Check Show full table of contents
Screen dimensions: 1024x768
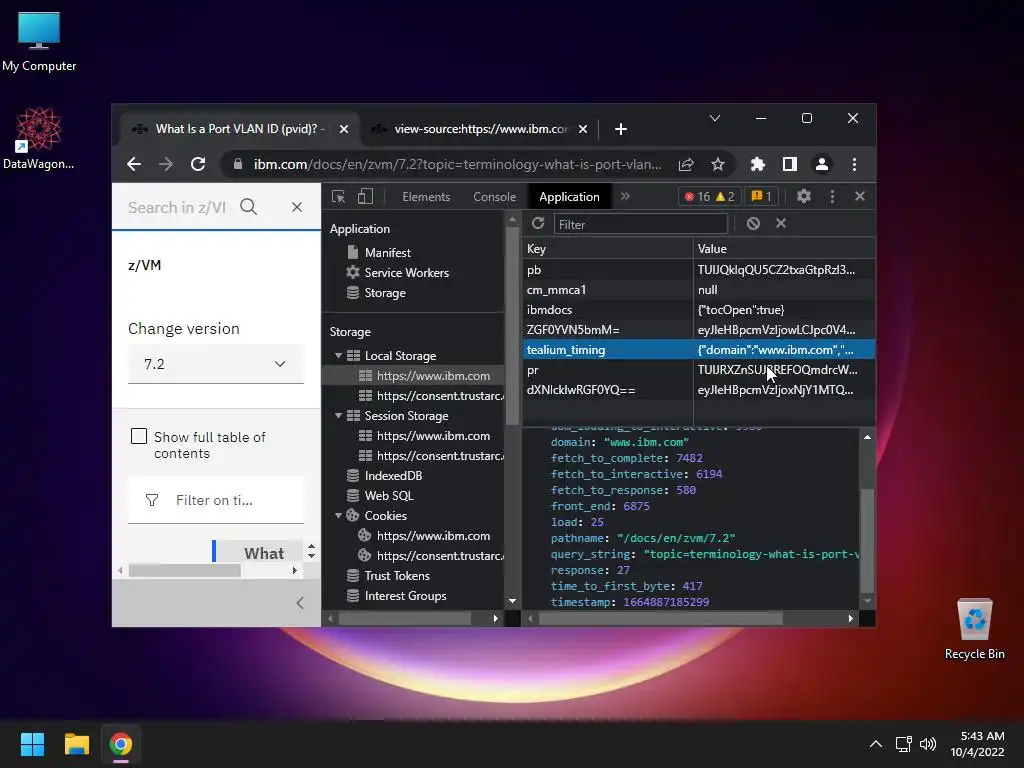coord(139,436)
